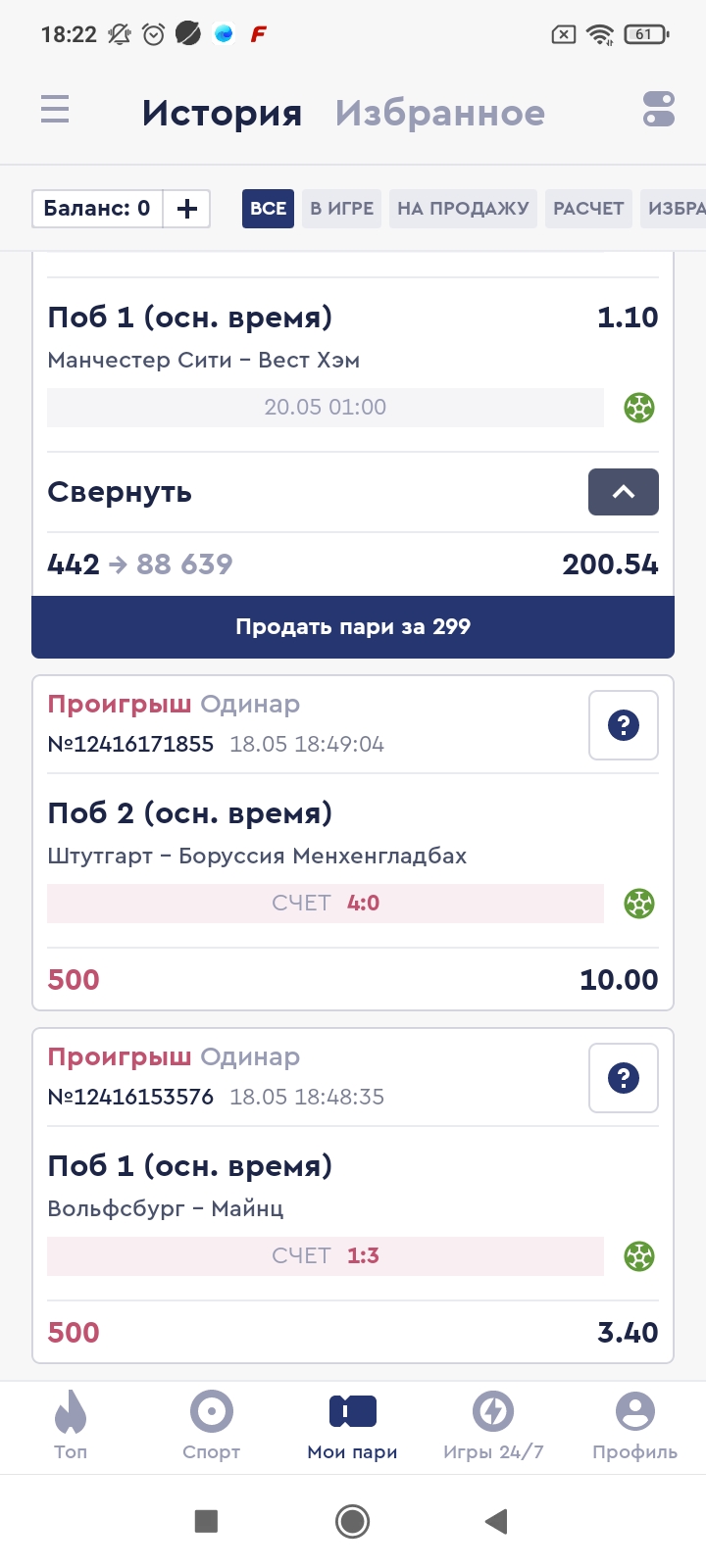Viewport: 706px width, 1568px height.
Task: Go to the Спорт section
Action: click(212, 1426)
